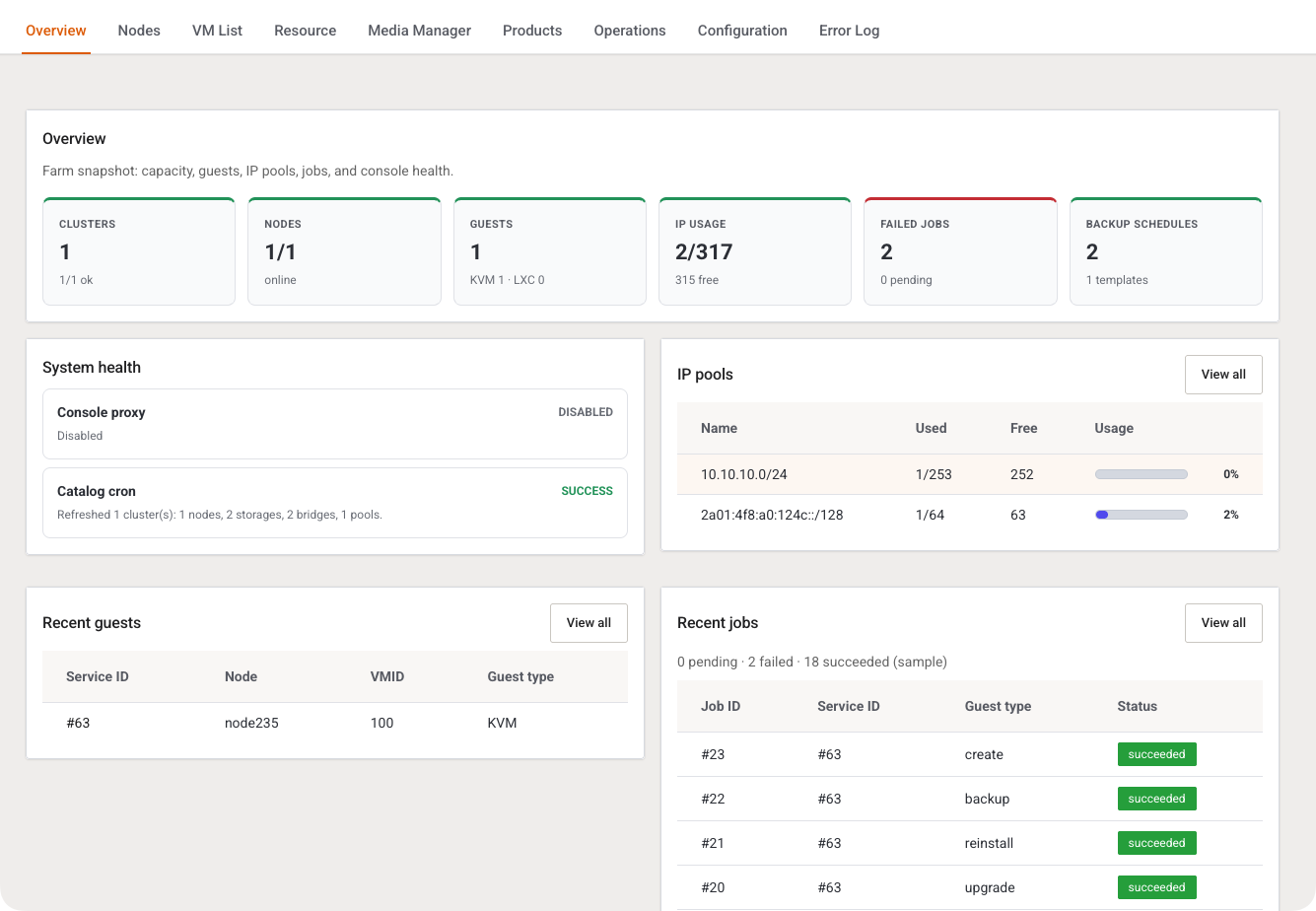The height and width of the screenshot is (911, 1316).
Task: Click View all in Recent guests
Action: point(589,623)
